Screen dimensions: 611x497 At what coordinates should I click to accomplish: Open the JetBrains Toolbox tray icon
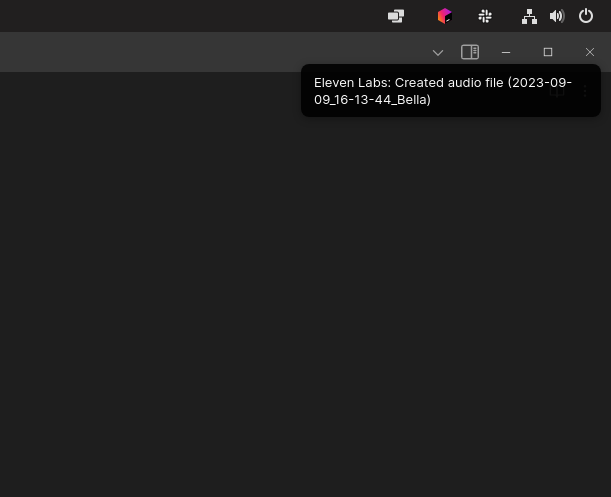click(444, 16)
